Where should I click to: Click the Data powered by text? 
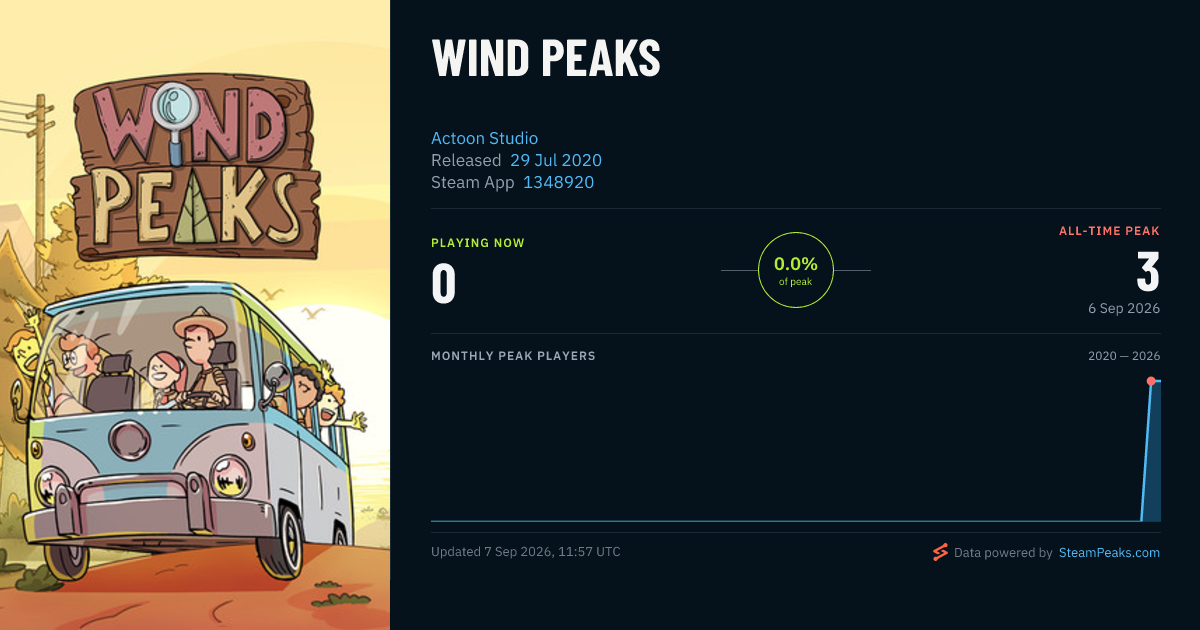1003,552
